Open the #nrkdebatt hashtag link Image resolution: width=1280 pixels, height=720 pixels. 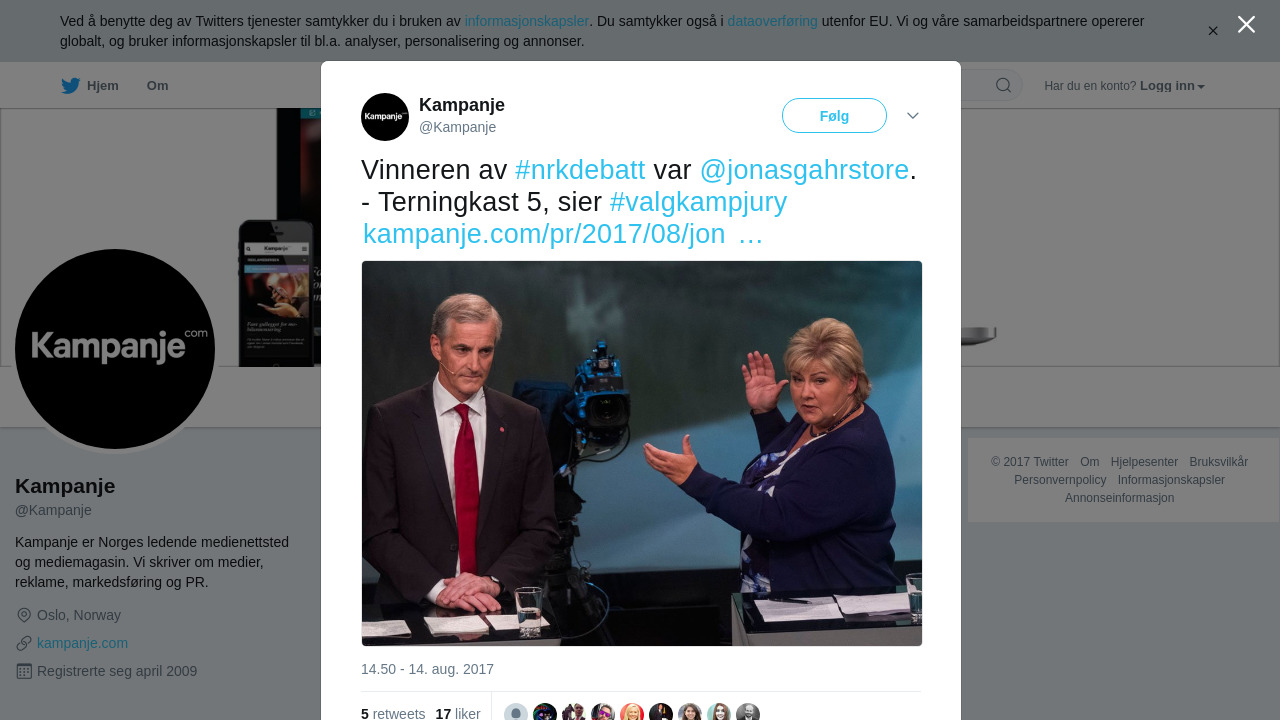point(580,170)
